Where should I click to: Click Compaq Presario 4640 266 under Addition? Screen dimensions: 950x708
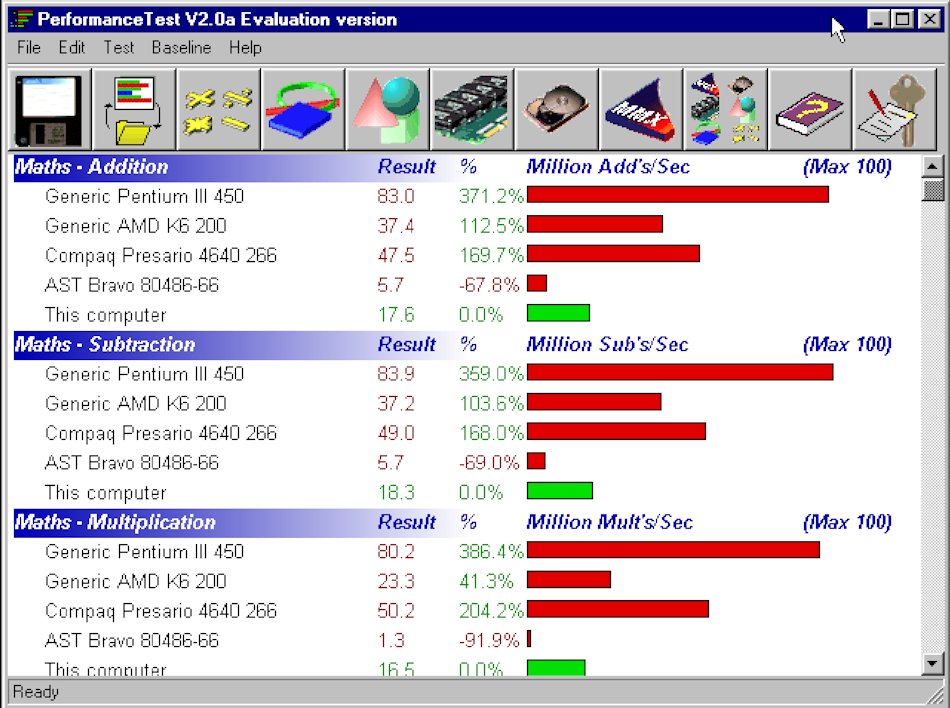pyautogui.click(x=161, y=256)
